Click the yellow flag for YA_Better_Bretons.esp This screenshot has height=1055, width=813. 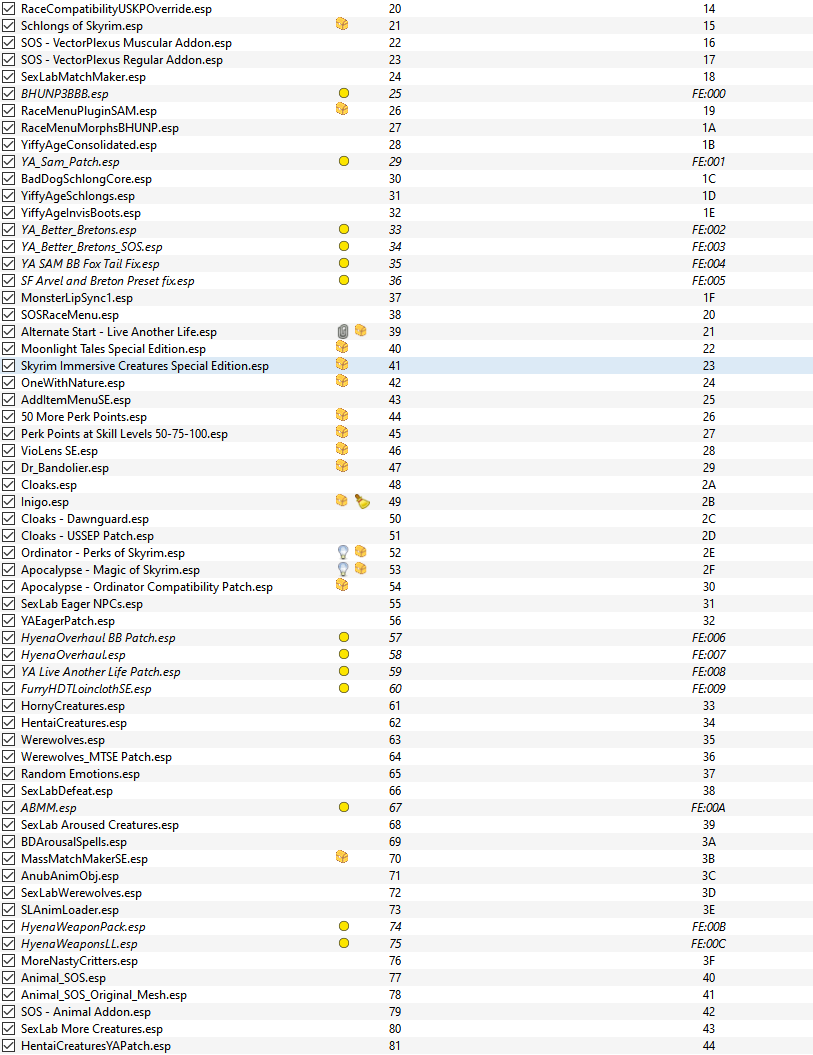tap(344, 229)
